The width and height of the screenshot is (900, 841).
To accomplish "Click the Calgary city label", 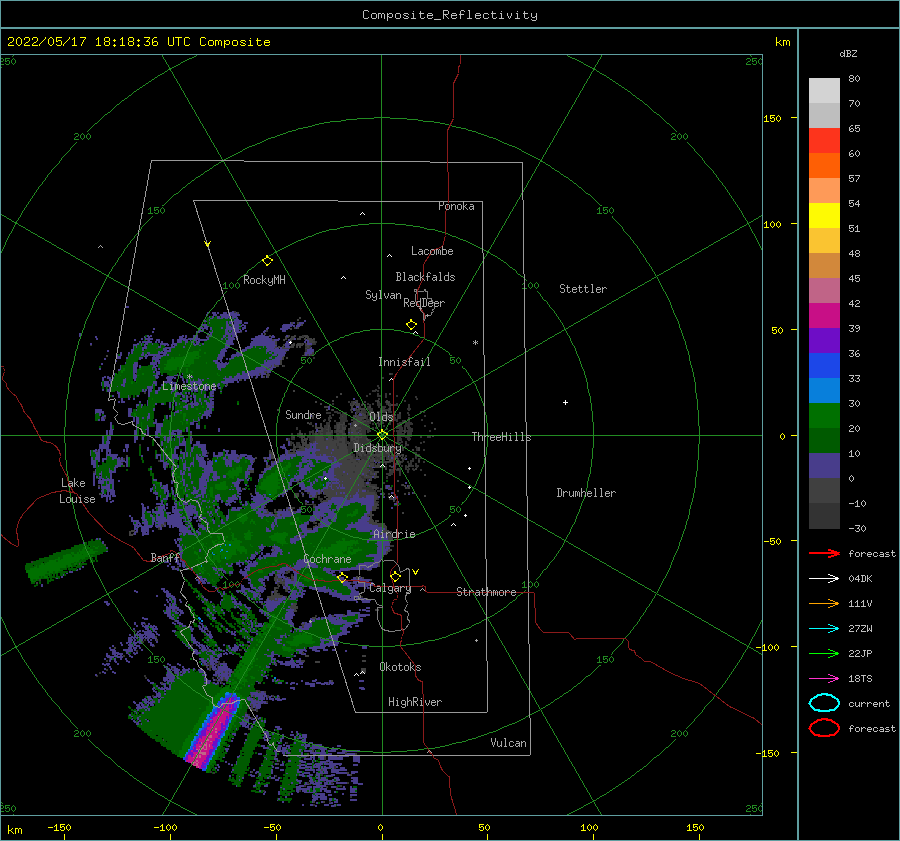I will coord(390,588).
